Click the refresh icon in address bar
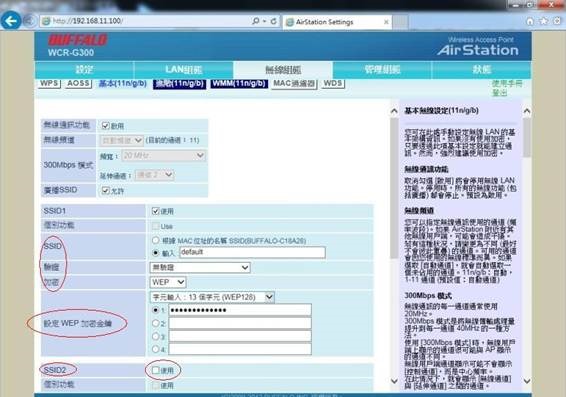566x397 pixels. 274,21
